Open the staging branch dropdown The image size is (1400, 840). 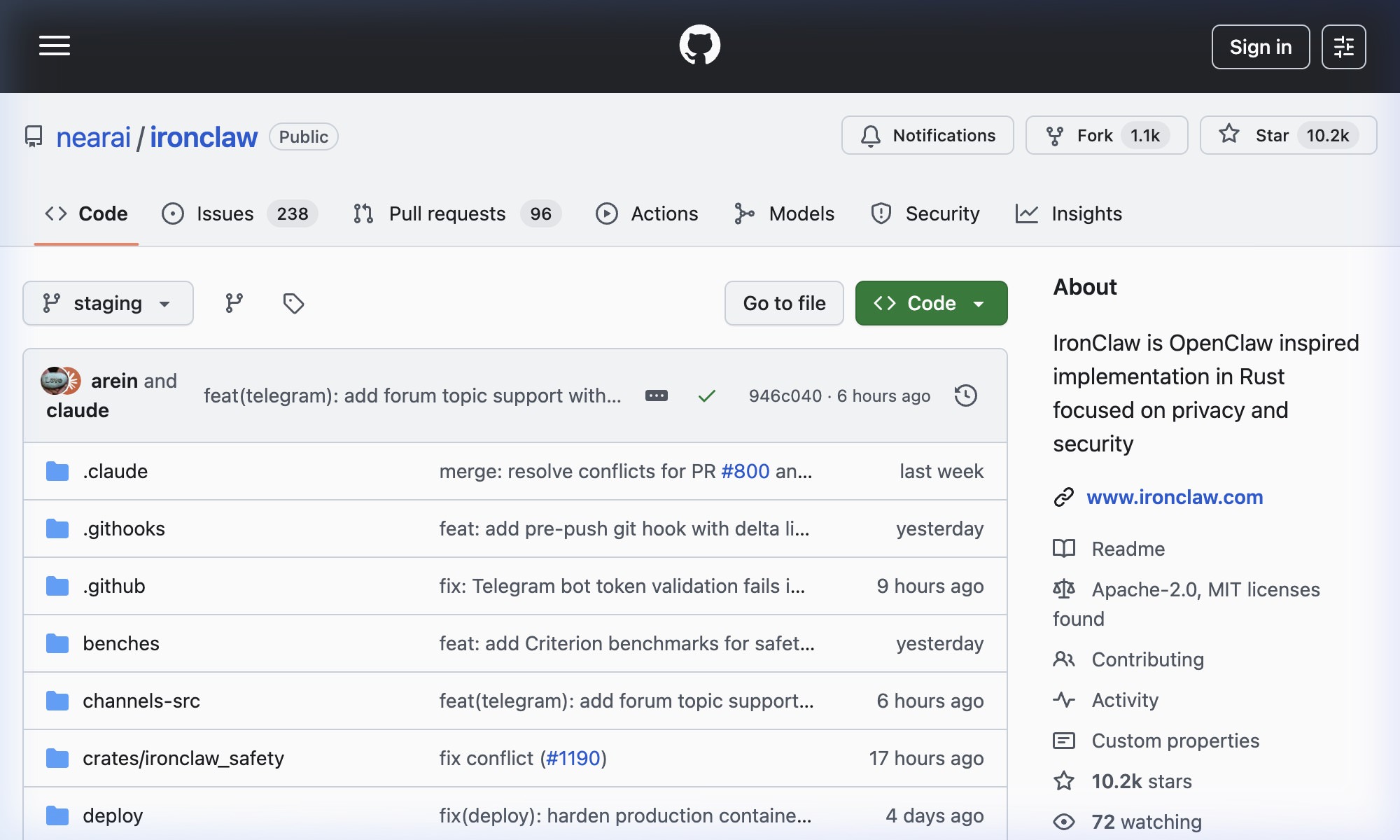108,303
